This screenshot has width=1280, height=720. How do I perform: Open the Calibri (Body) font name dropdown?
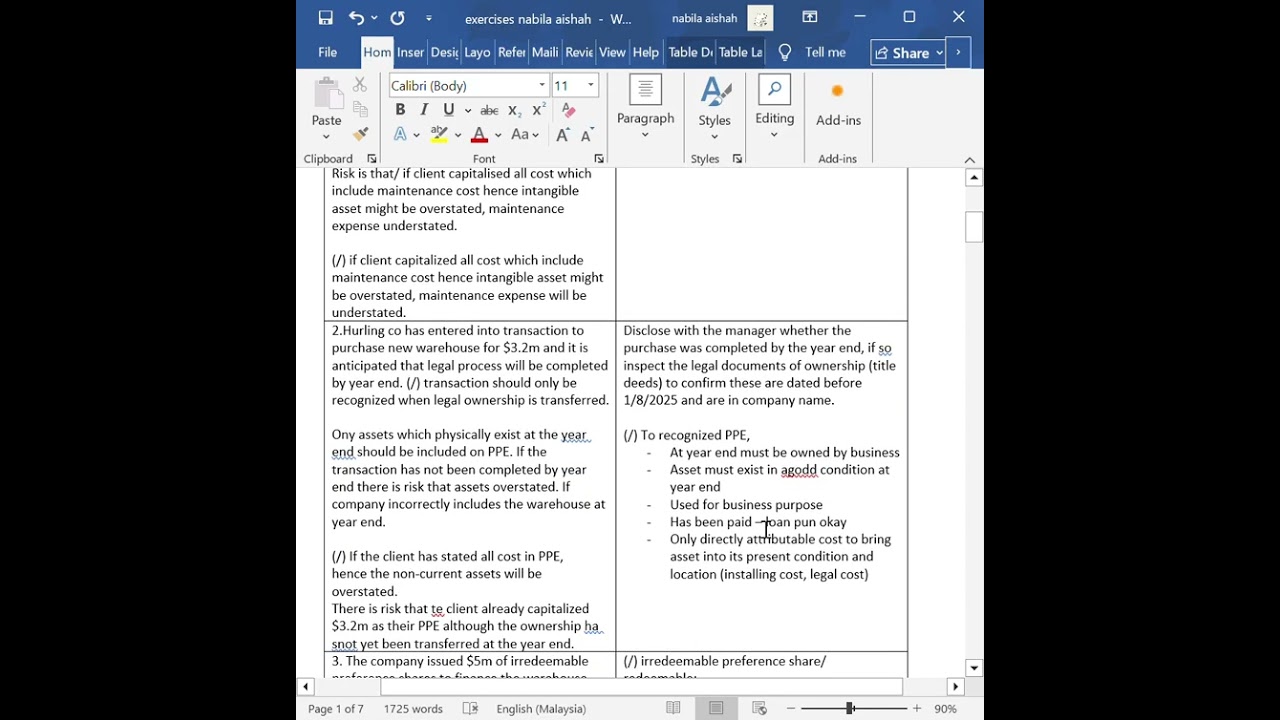(542, 85)
